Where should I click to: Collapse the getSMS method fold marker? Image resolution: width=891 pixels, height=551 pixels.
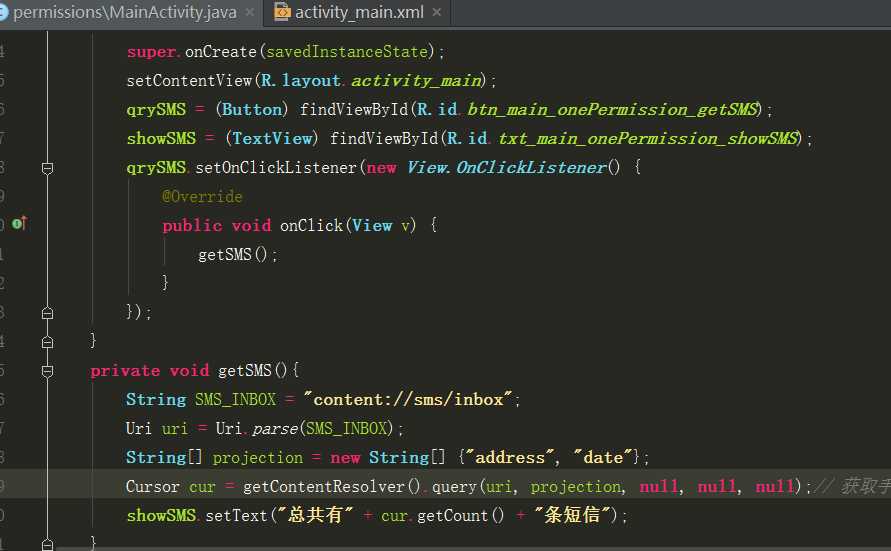point(48,371)
